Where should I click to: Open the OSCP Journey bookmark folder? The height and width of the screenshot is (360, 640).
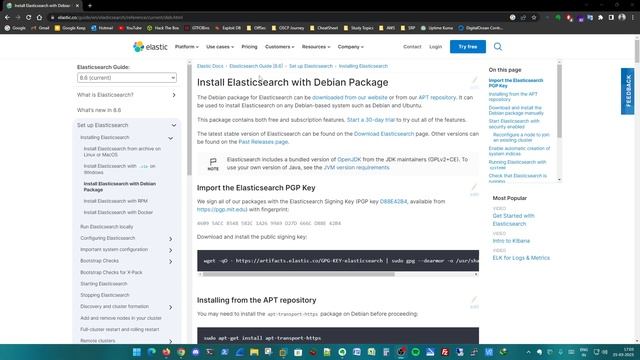tap(287, 28)
